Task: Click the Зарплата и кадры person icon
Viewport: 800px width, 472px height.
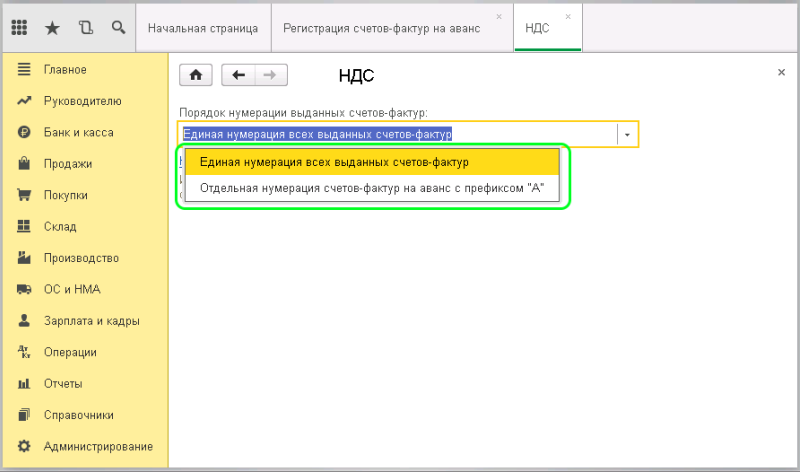Action: 24,320
